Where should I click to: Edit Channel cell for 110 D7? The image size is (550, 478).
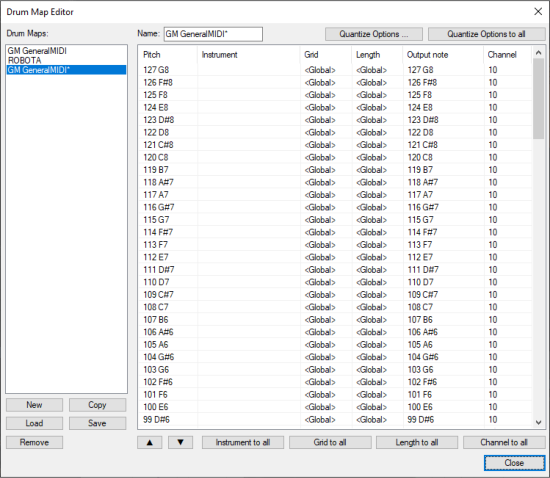(493, 282)
